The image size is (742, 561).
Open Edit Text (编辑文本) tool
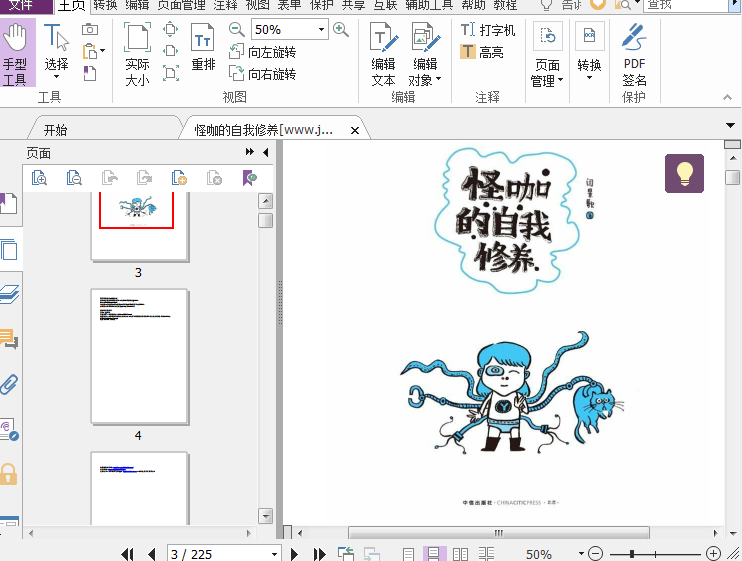383,54
